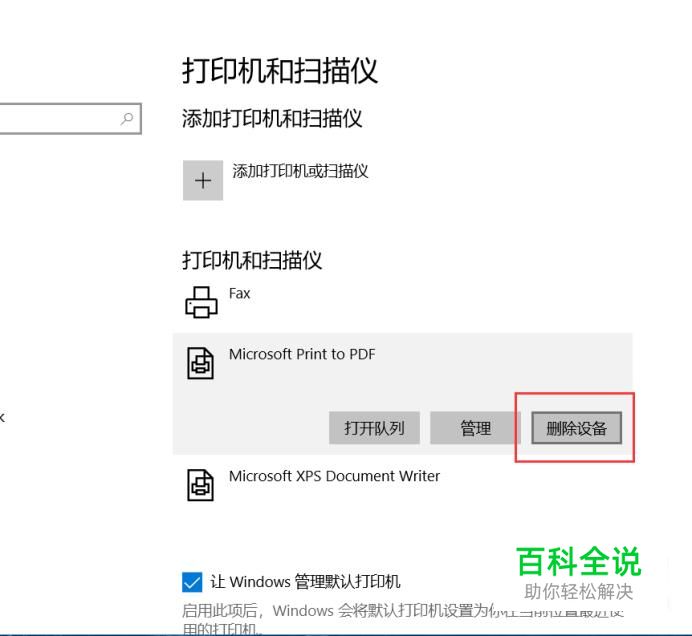This screenshot has width=692, height=636.
Task: Select the Fax device entry
Action: pyautogui.click(x=402, y=302)
